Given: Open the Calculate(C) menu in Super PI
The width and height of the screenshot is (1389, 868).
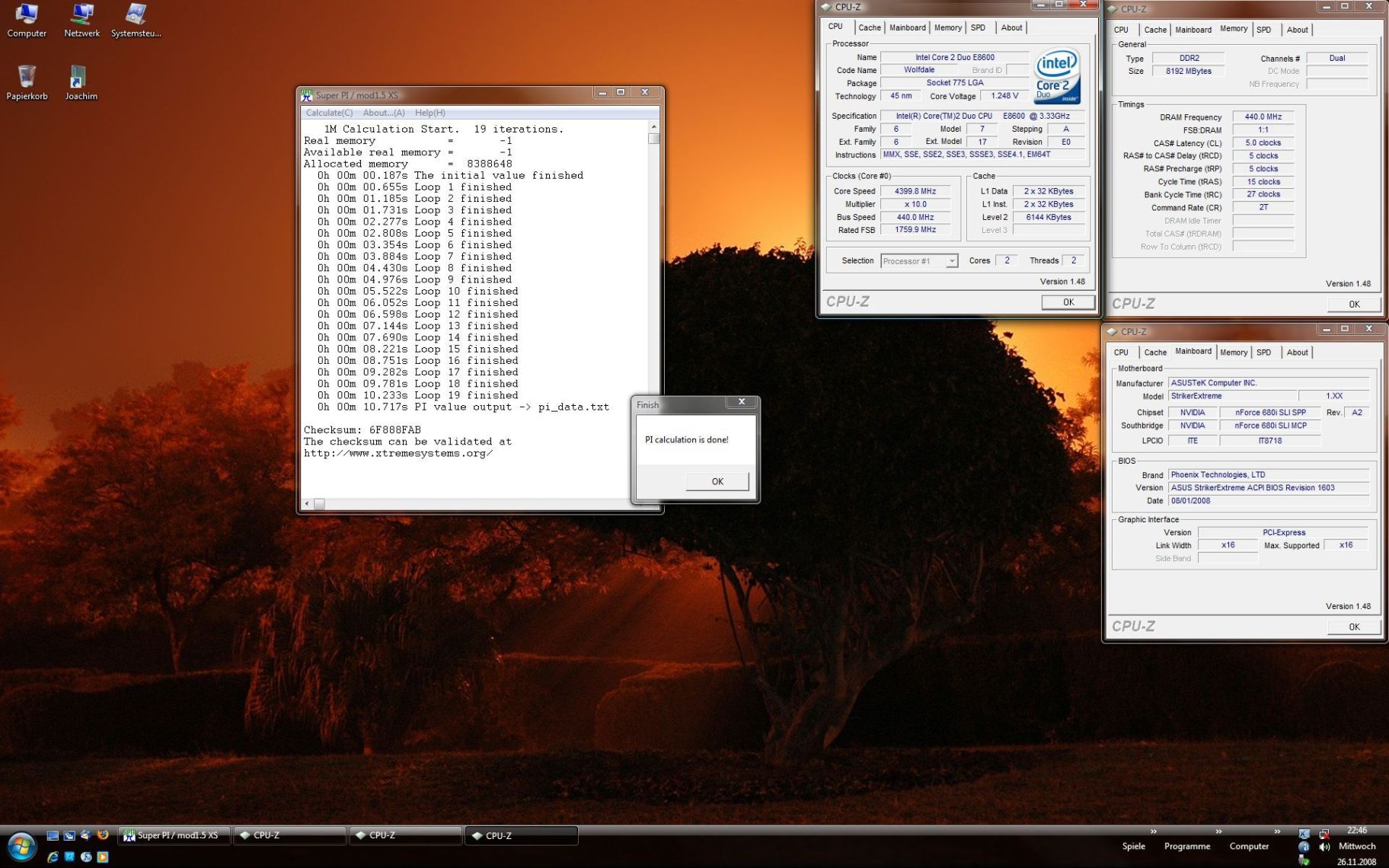Looking at the screenshot, I should click(329, 113).
